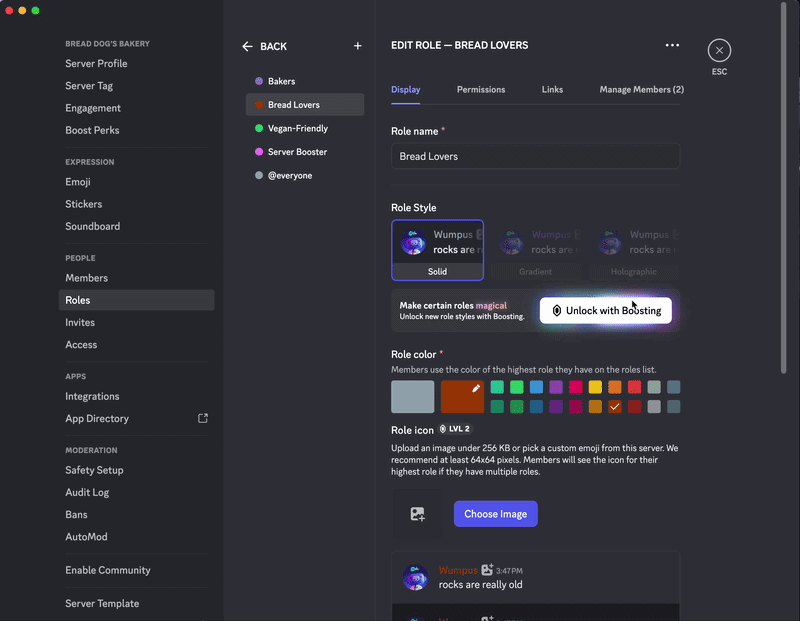
Task: Click the LVL 2 boost badge
Action: click(x=455, y=429)
